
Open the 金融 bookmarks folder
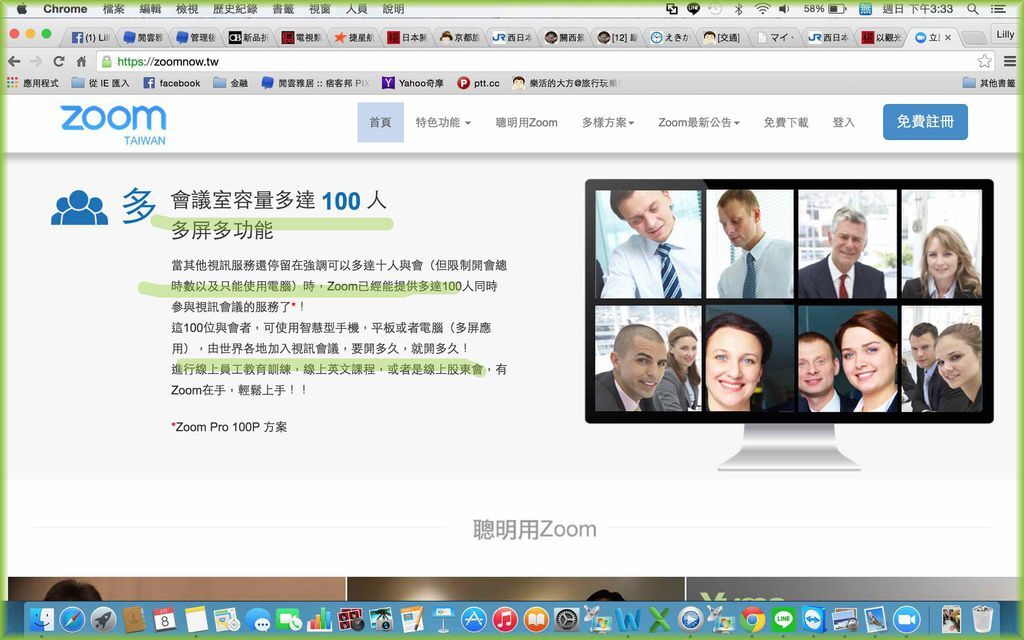tap(231, 83)
